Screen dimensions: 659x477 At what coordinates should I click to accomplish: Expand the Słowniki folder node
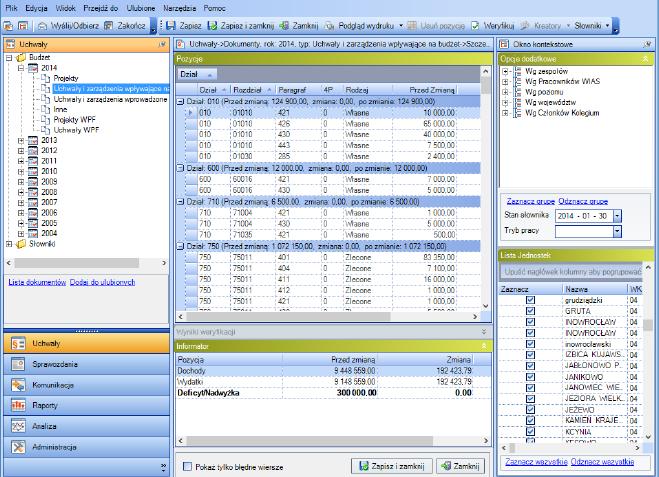[x=9, y=244]
